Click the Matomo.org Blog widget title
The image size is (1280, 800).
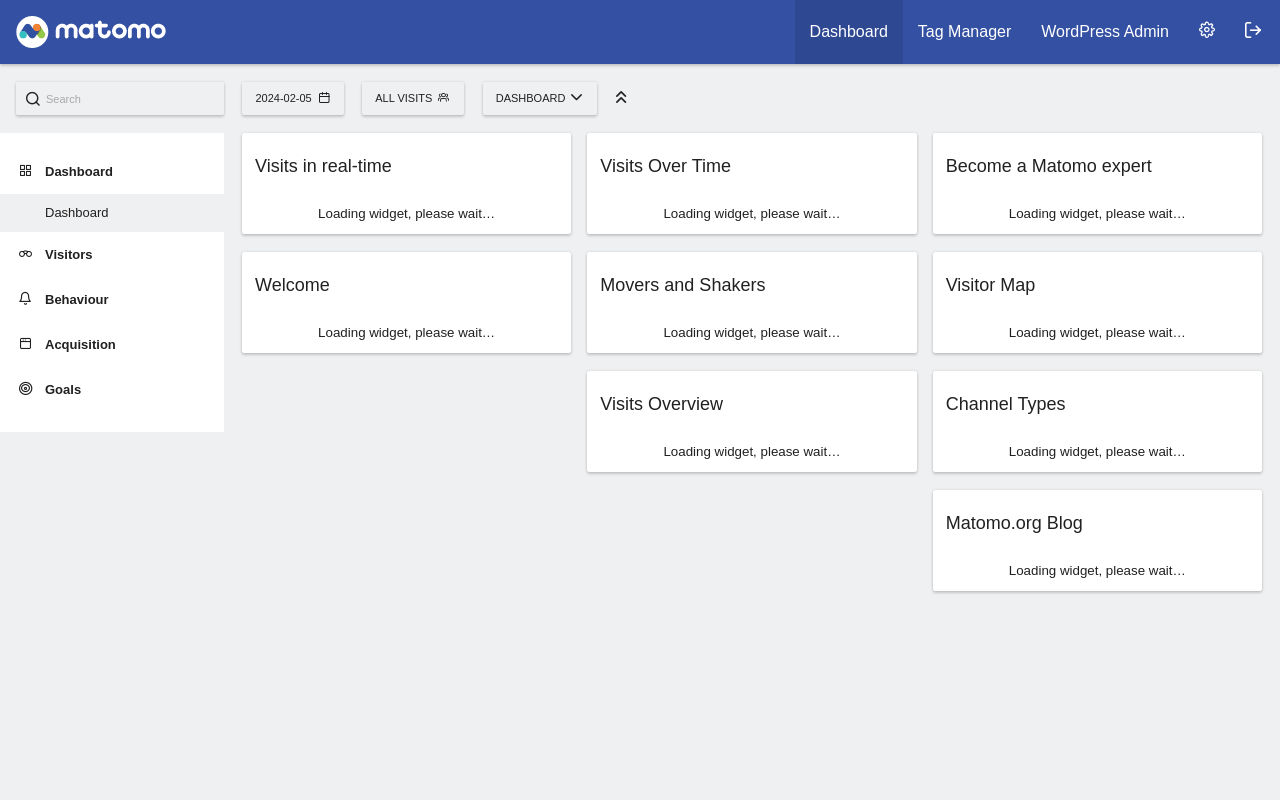[1014, 523]
